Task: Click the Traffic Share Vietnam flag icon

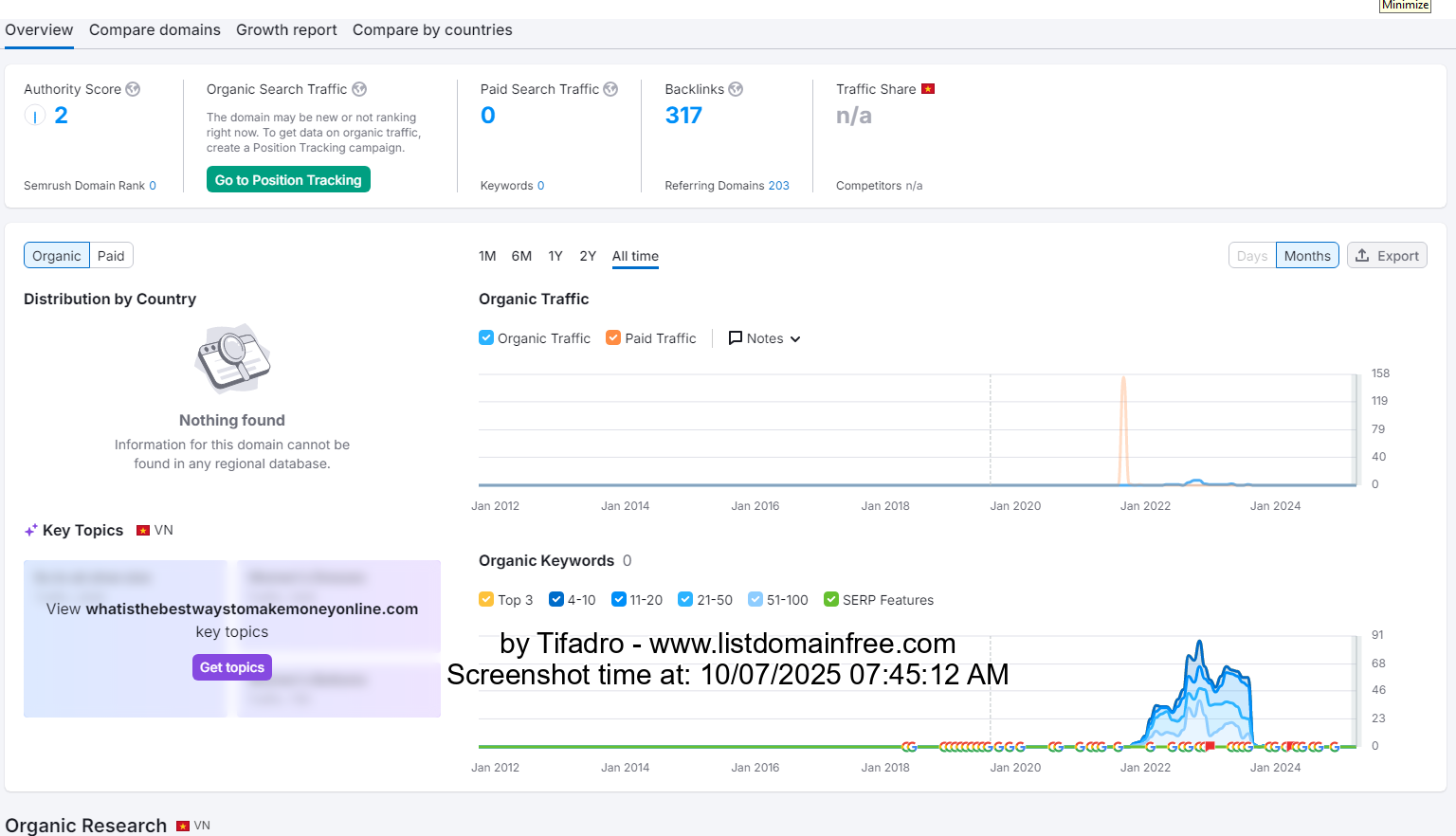Action: (928, 89)
